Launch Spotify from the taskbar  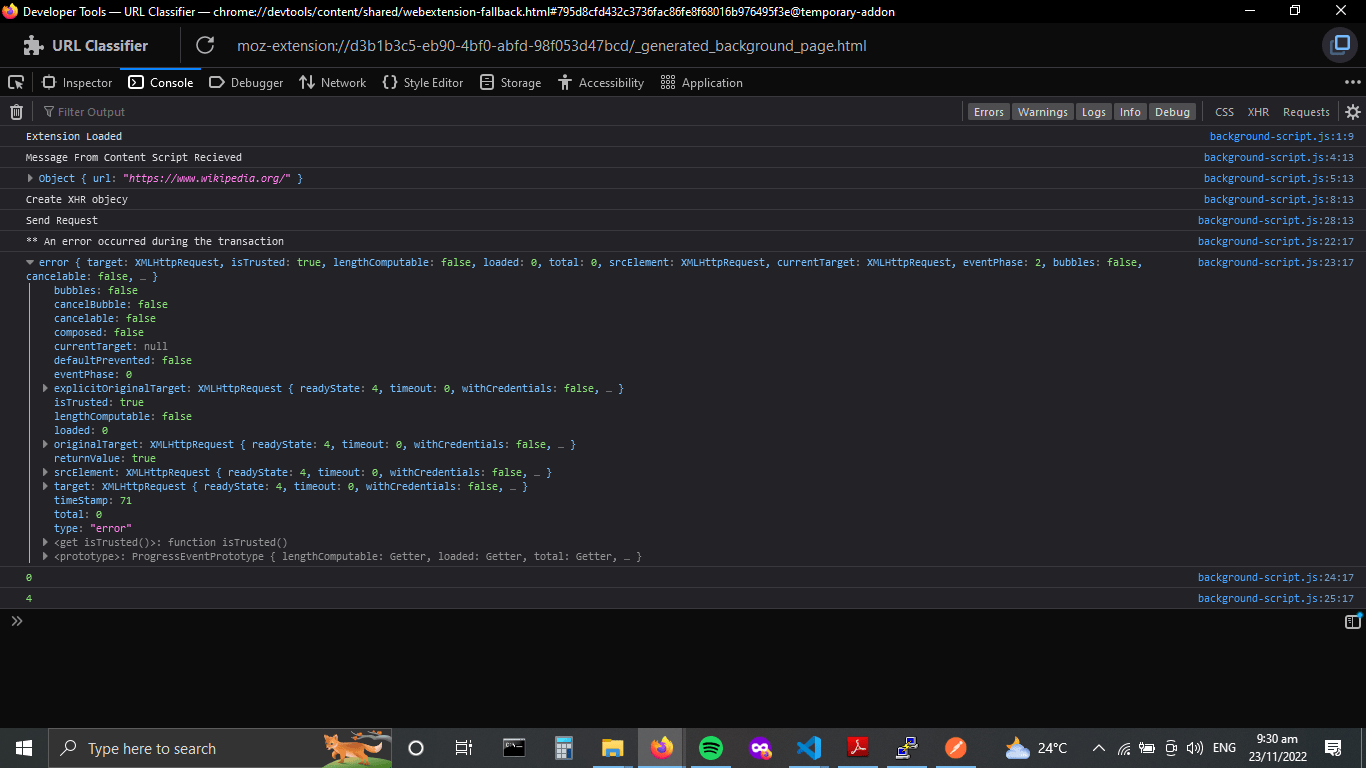tap(711, 747)
